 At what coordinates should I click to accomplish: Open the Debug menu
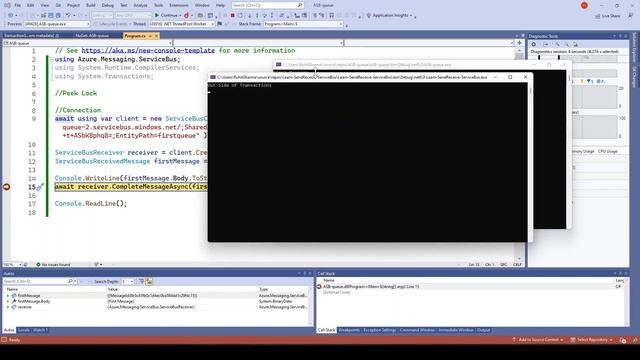107,5
